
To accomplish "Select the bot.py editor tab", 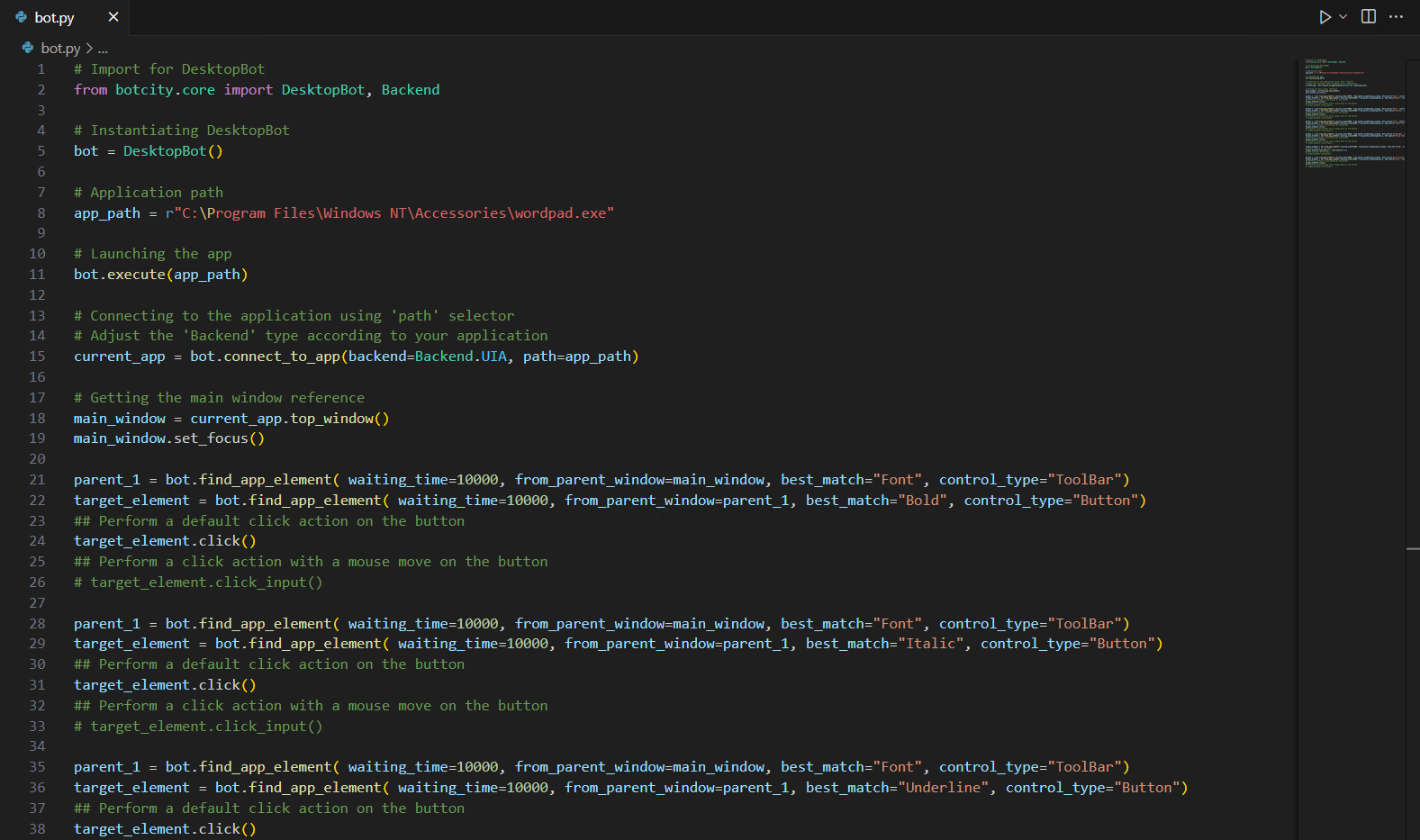I will point(64,17).
